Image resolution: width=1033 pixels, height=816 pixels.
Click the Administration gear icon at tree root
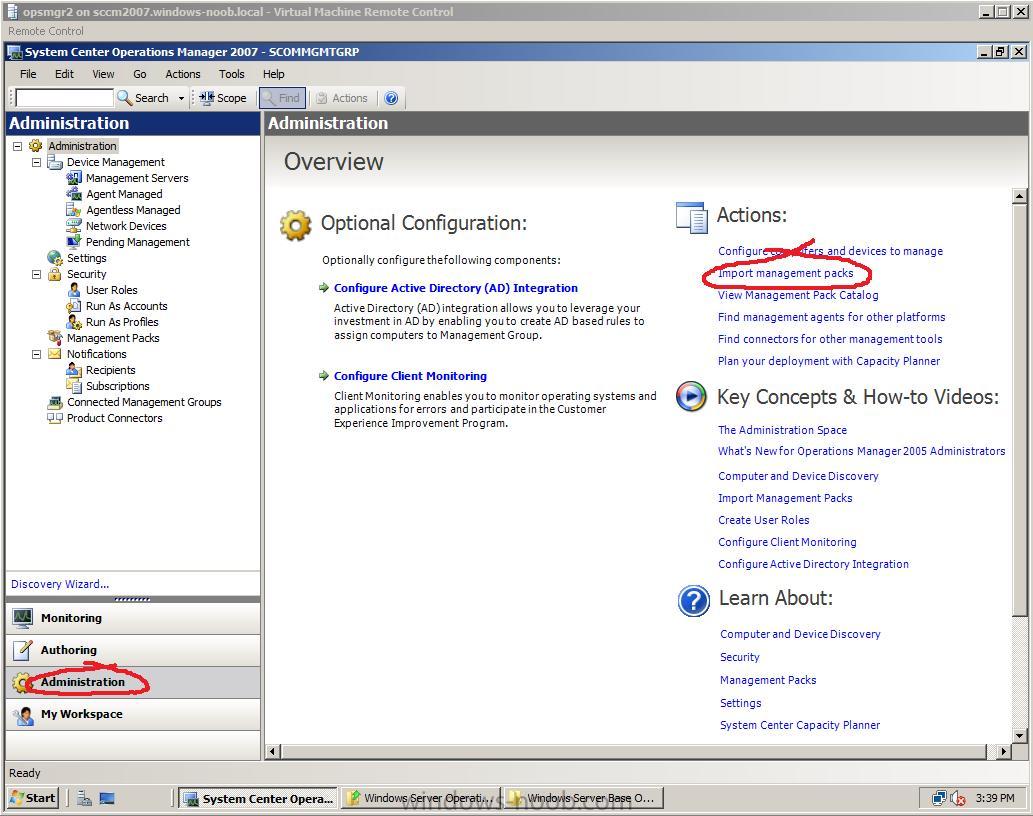[36, 146]
